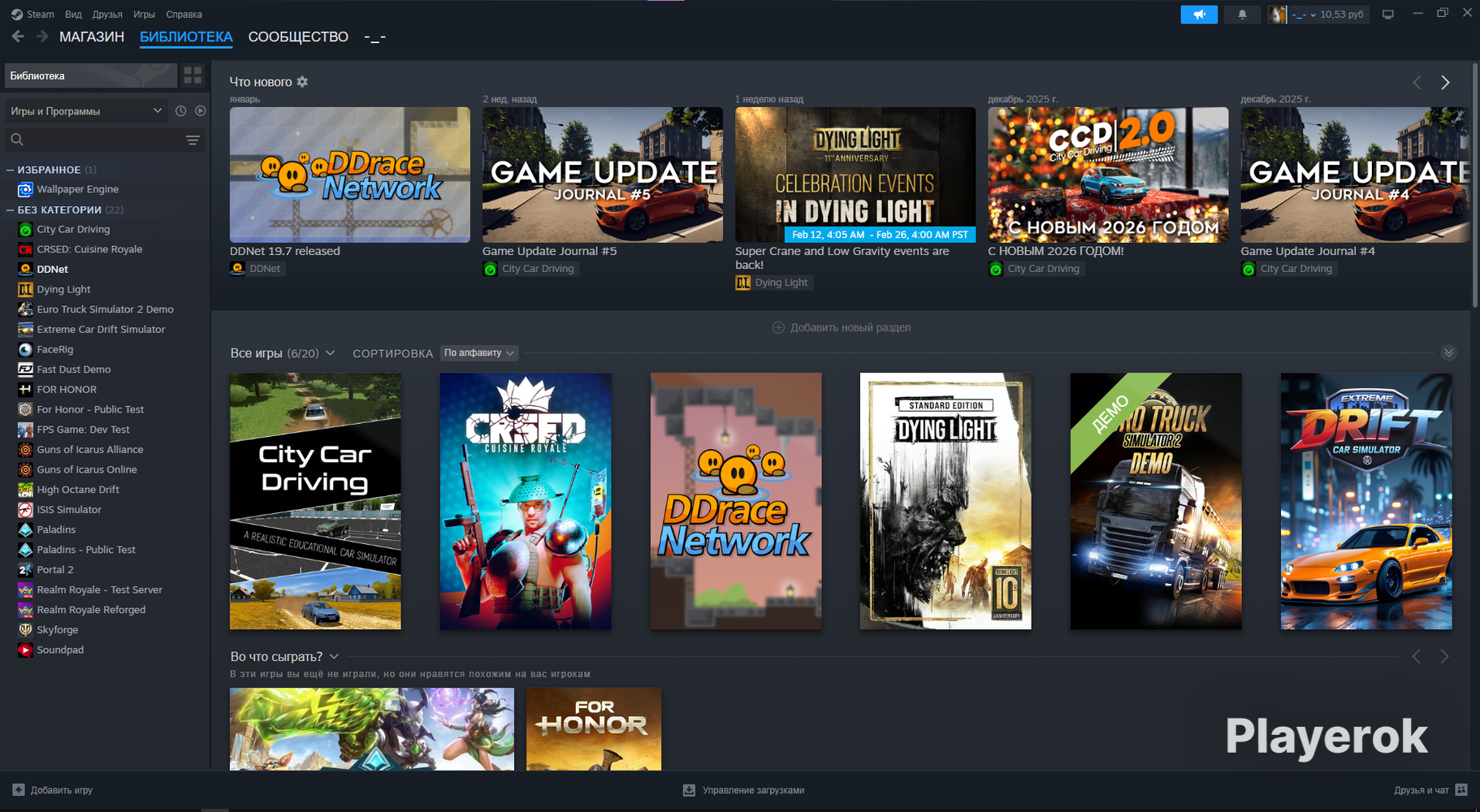1480x812 pixels.
Task: Go back with the navigation back arrow
Action: 18,37
